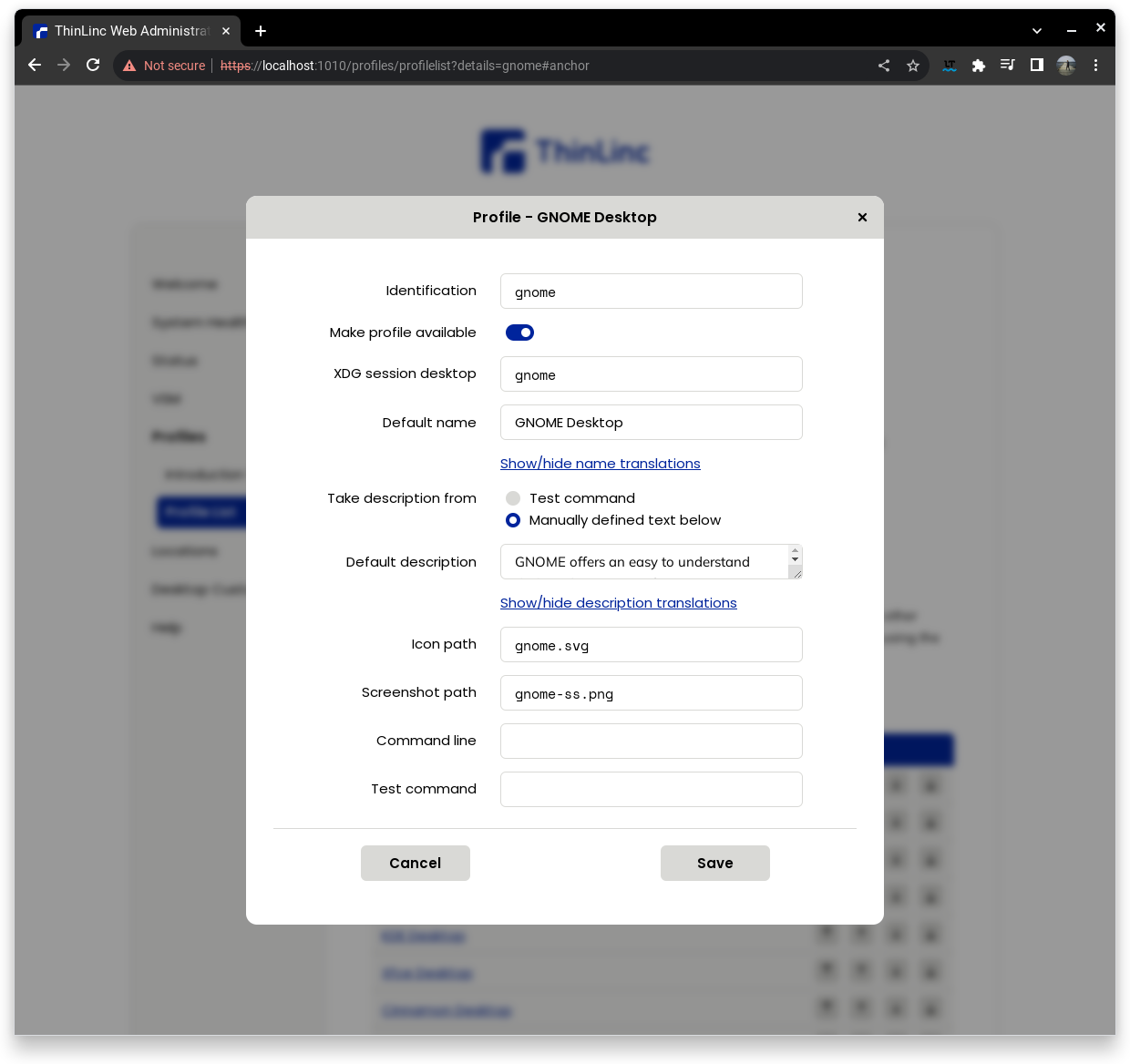This screenshot has width=1130, height=1064.
Task: Share this page from the address bar
Action: pos(884,66)
